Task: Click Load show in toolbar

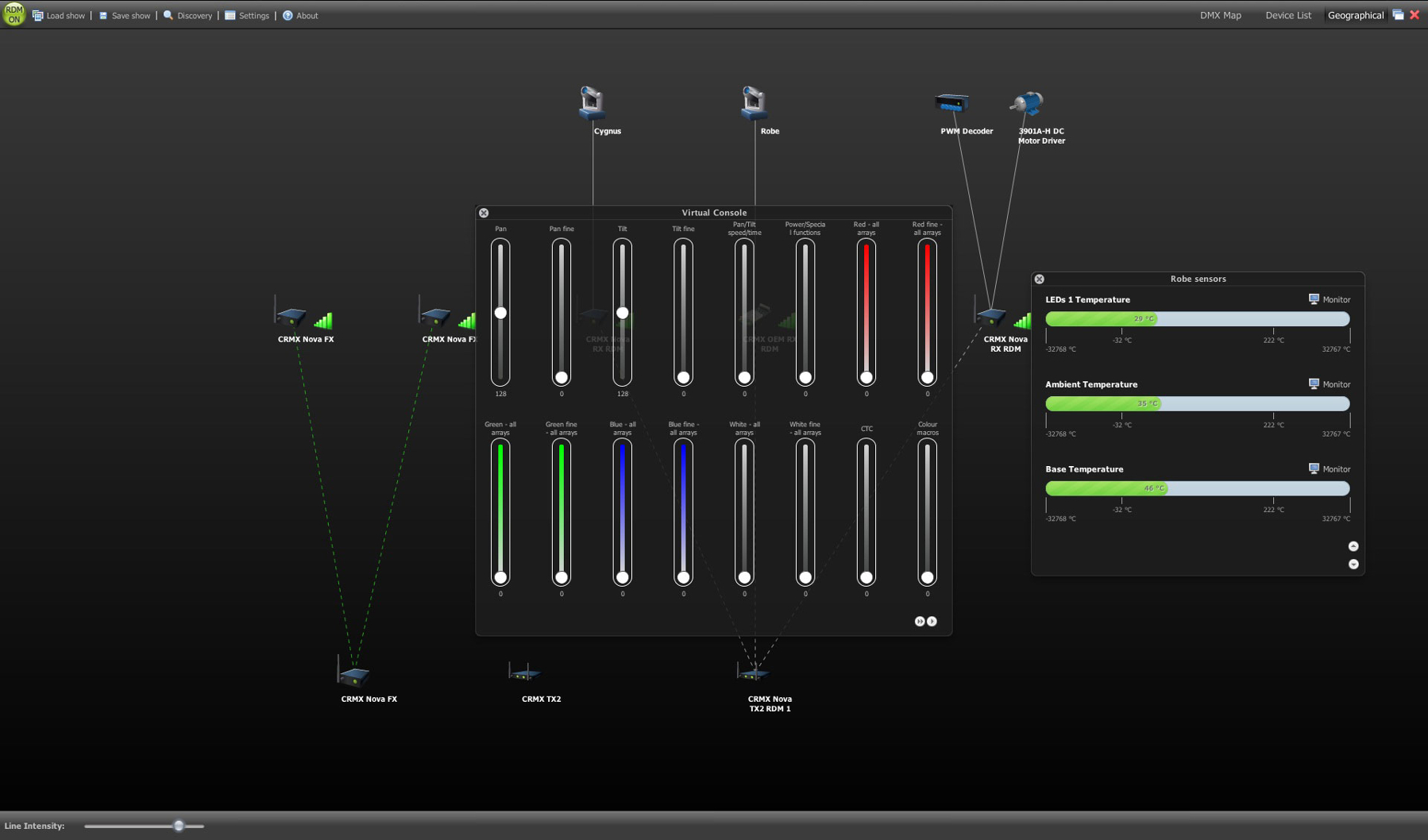Action: pos(59,15)
